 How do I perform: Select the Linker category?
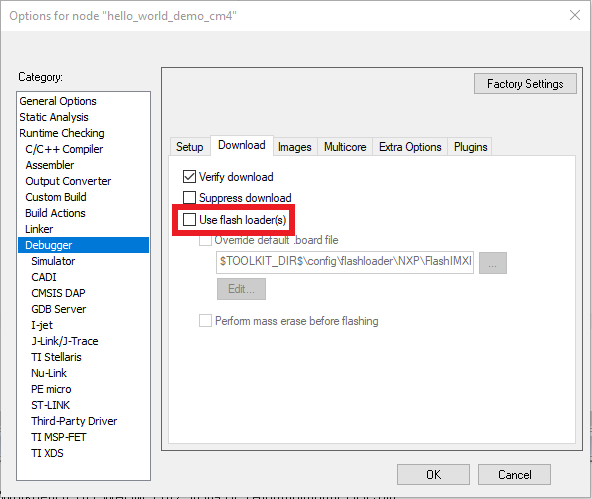click(x=39, y=229)
